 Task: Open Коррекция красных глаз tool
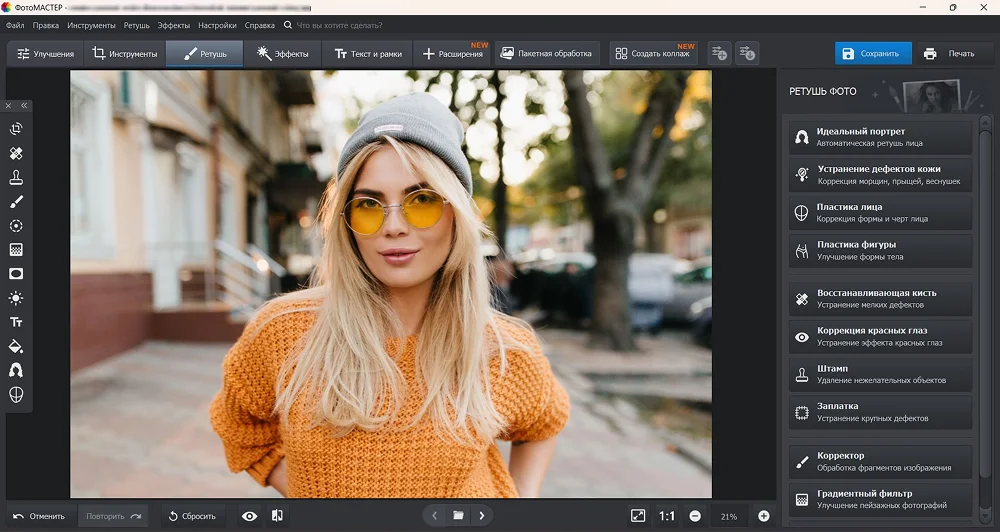click(x=880, y=336)
